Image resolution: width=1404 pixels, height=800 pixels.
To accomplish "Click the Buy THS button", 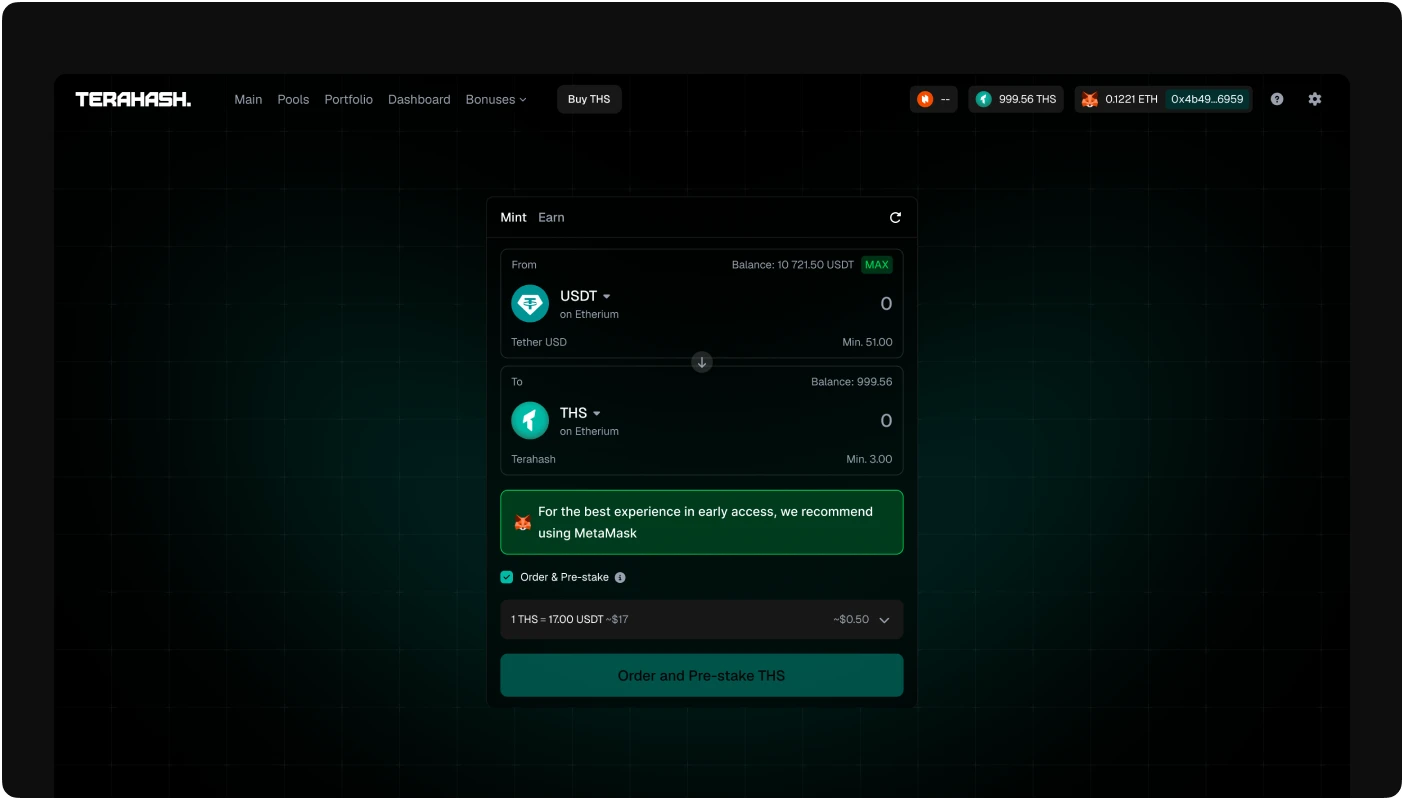I will point(589,99).
